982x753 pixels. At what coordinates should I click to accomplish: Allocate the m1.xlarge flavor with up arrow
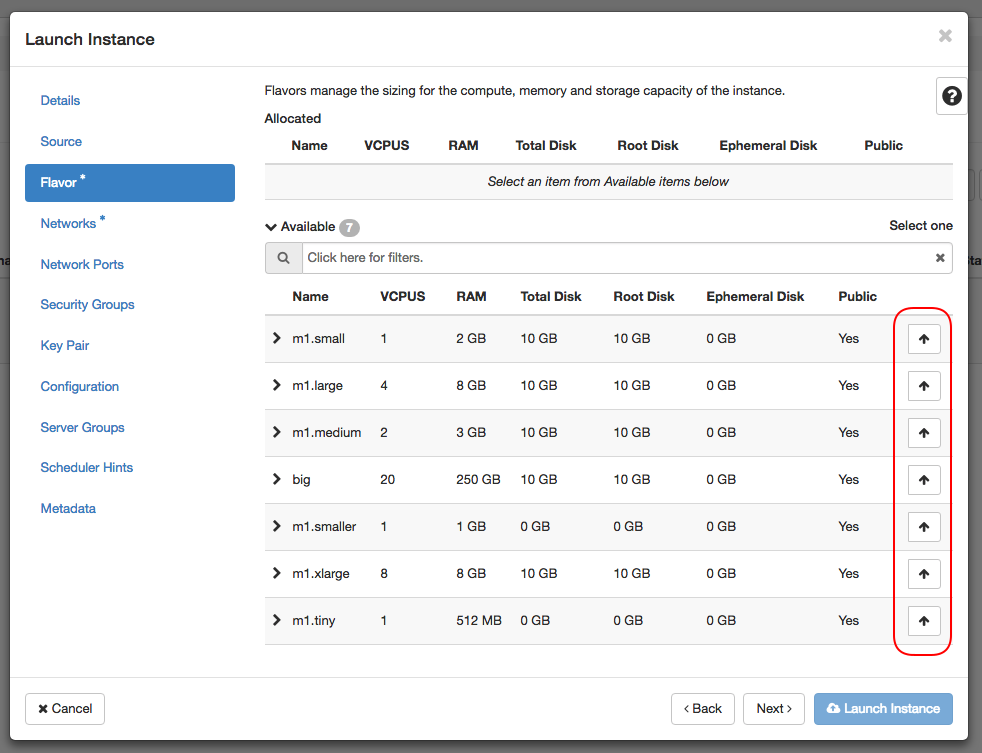tap(924, 574)
